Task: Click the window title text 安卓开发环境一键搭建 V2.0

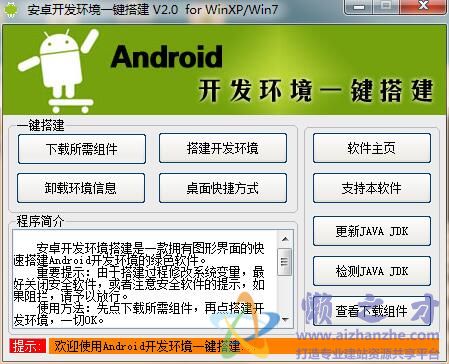Action: click(103, 10)
